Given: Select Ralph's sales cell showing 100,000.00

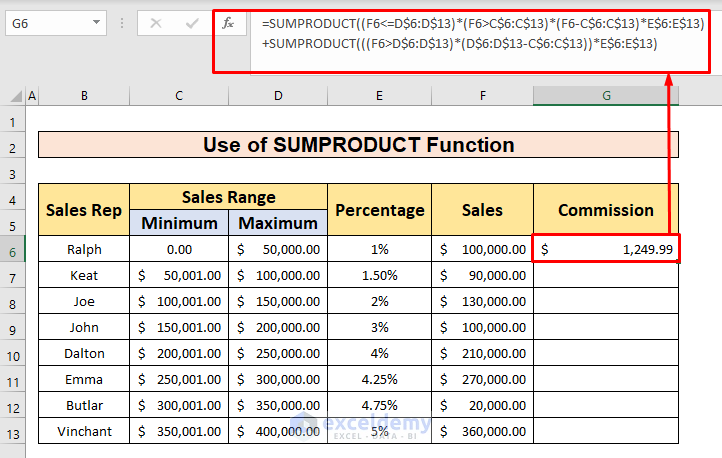Looking at the screenshot, I should (x=482, y=250).
